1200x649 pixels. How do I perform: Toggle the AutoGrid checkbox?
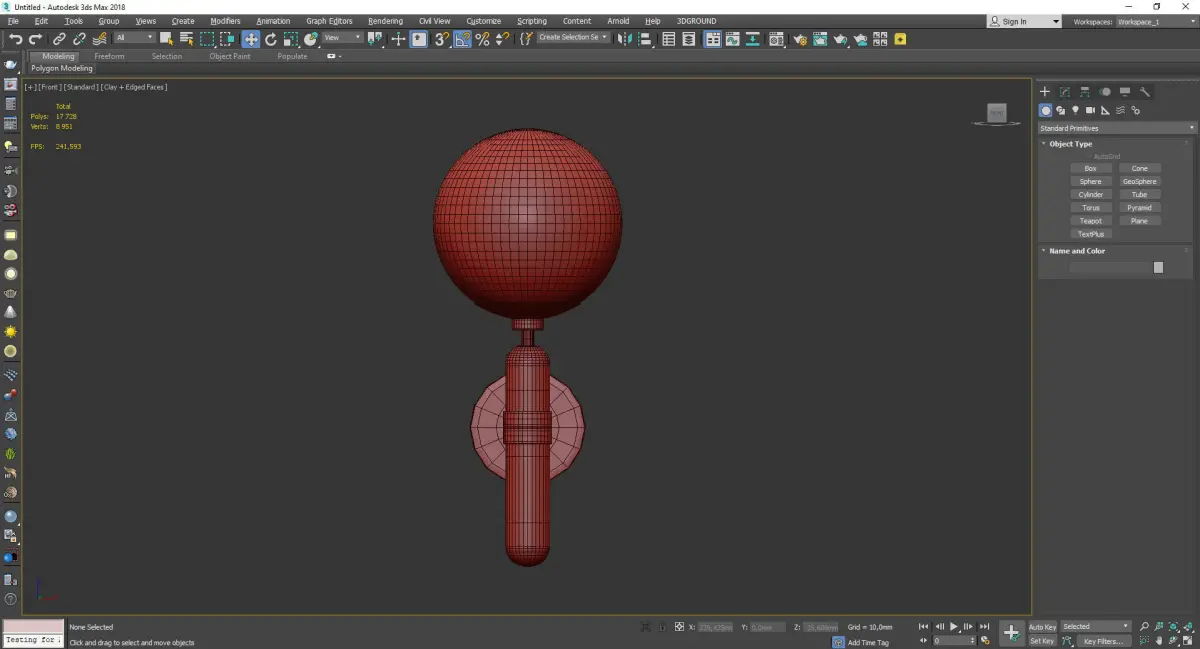point(1107,157)
